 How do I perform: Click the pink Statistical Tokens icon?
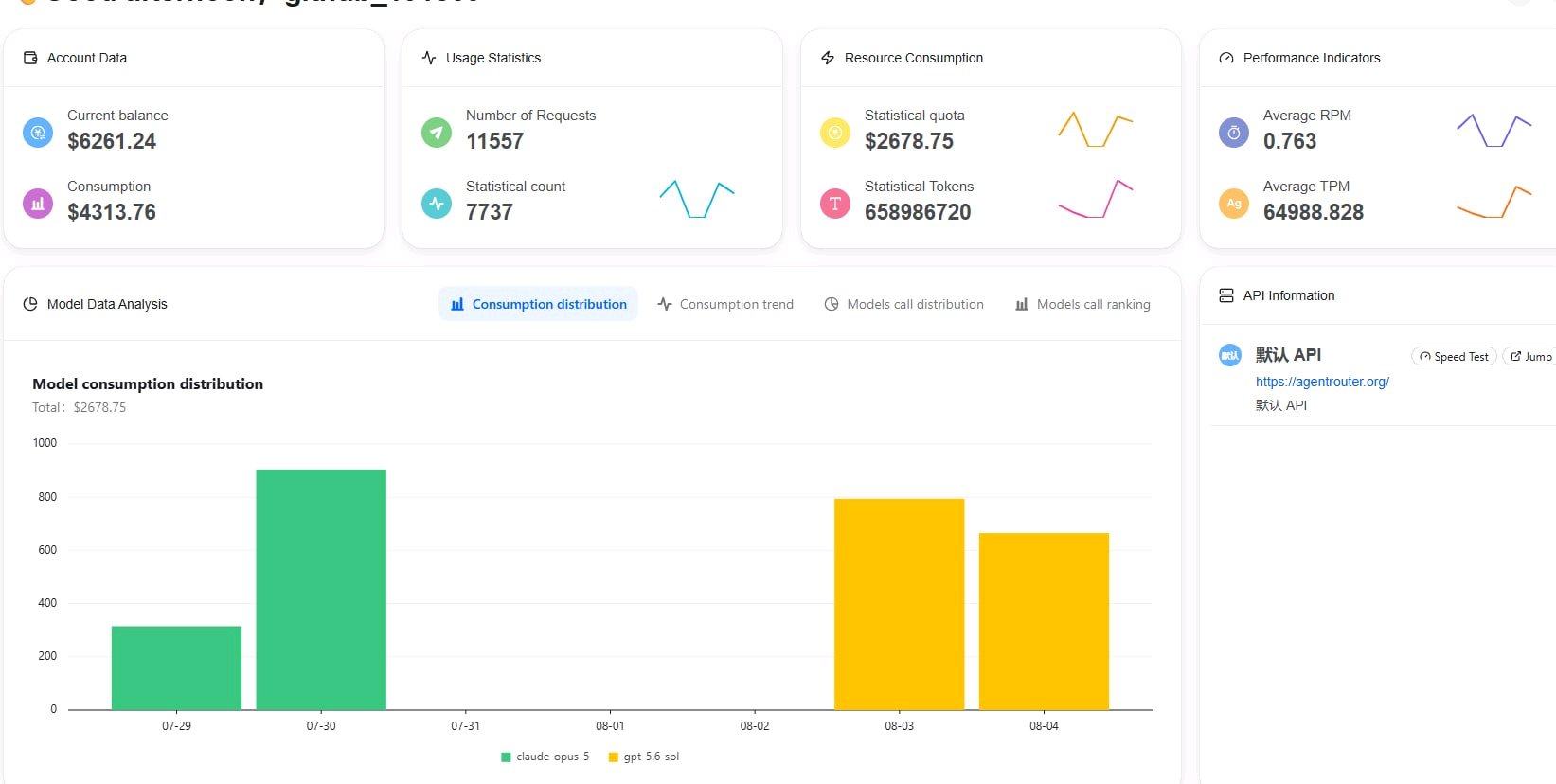point(835,204)
